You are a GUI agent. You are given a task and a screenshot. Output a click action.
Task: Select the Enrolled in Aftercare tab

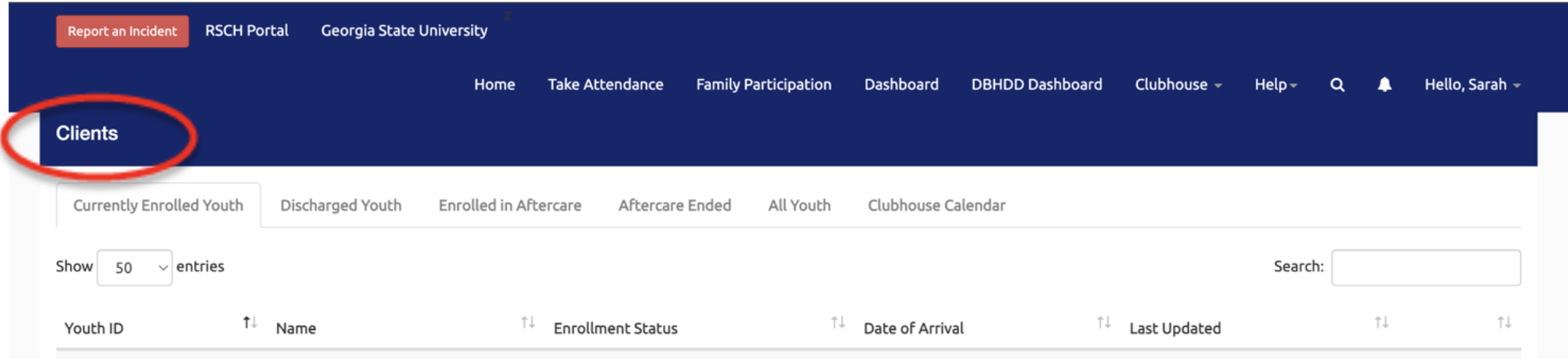510,205
